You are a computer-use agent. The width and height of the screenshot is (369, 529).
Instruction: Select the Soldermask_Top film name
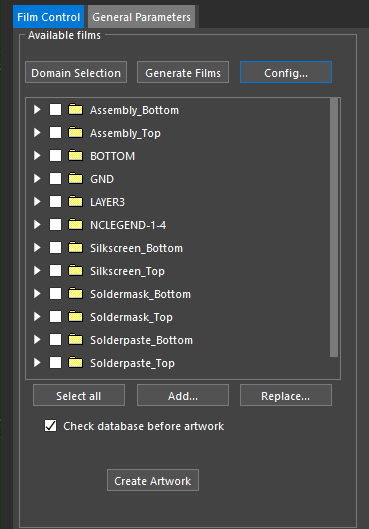[131, 317]
